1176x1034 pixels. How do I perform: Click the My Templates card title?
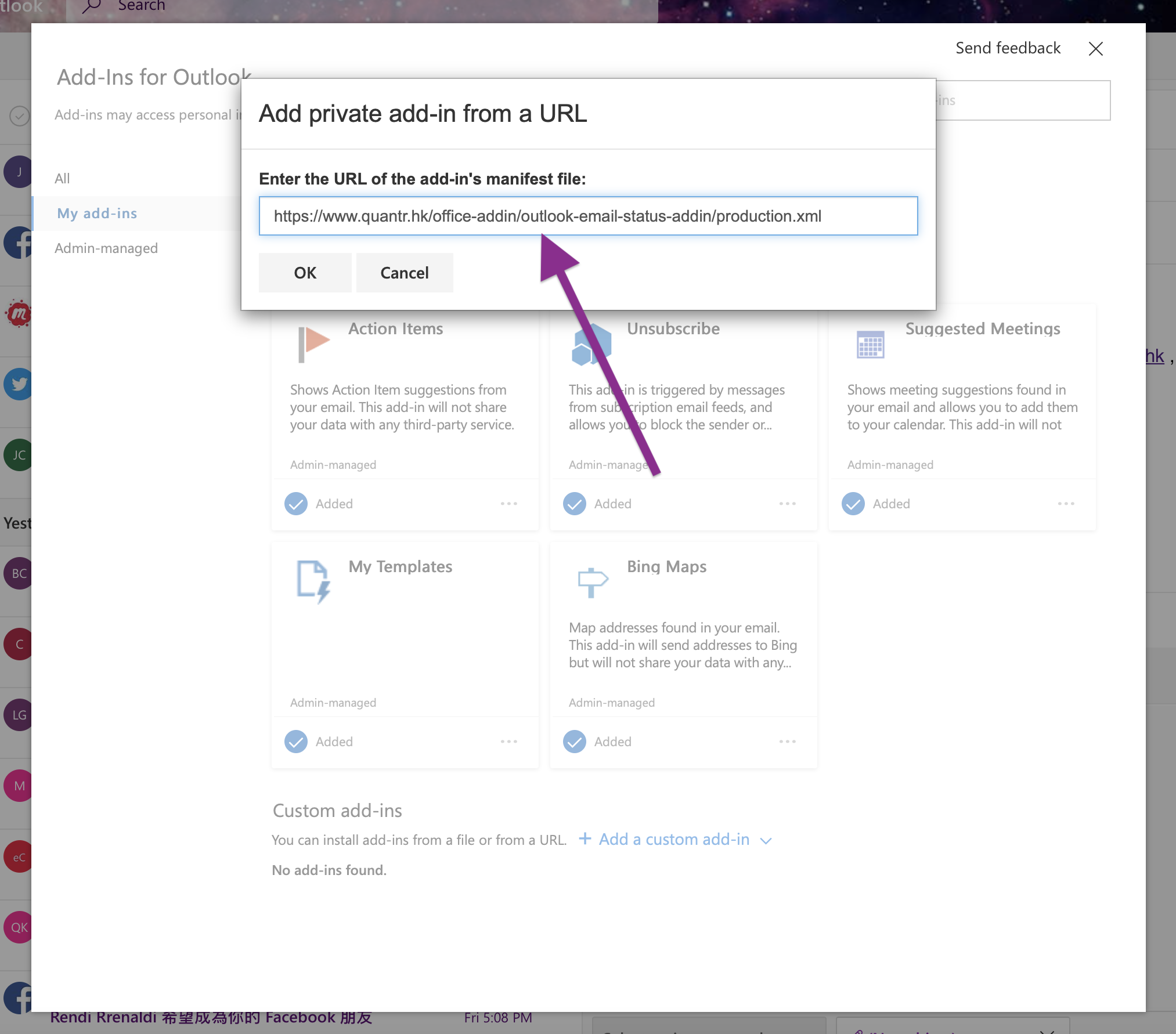pos(401,567)
